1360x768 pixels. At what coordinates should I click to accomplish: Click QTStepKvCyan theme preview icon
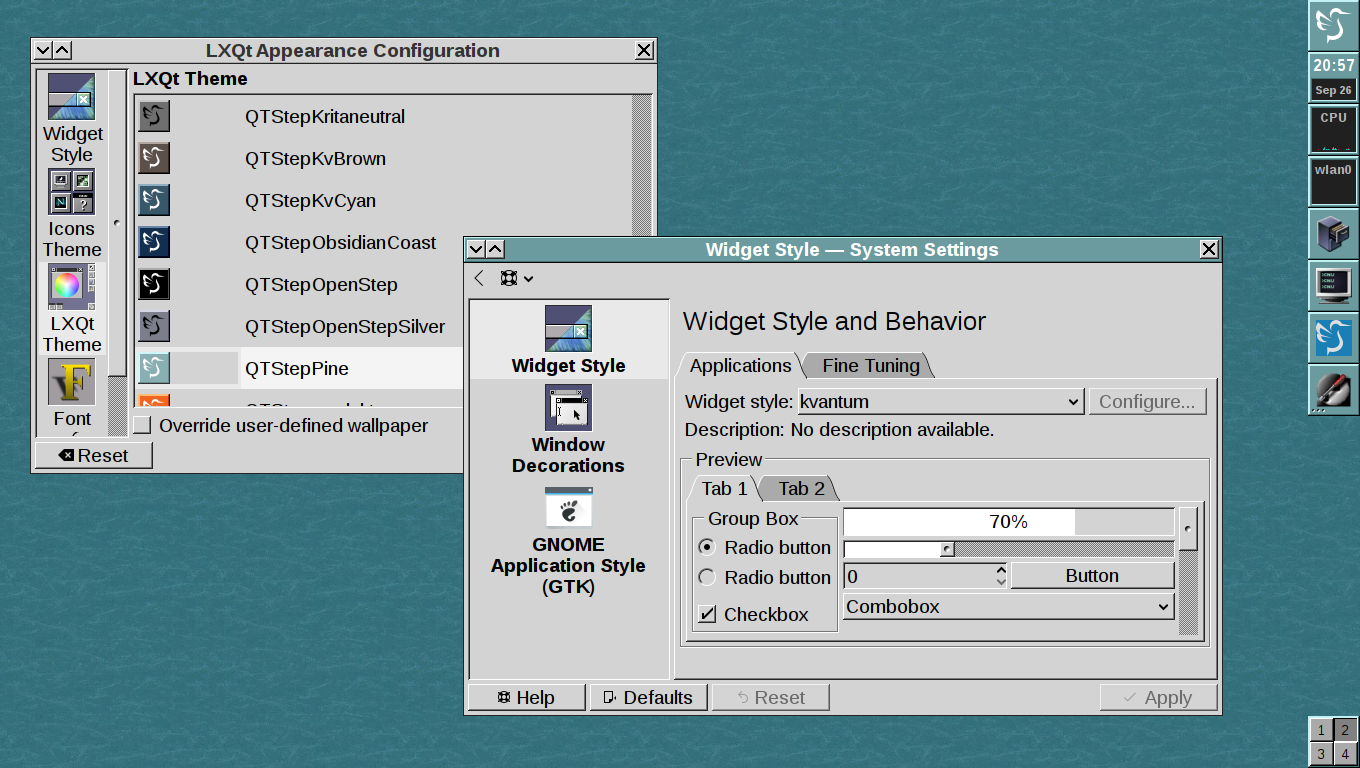pyautogui.click(x=154, y=200)
